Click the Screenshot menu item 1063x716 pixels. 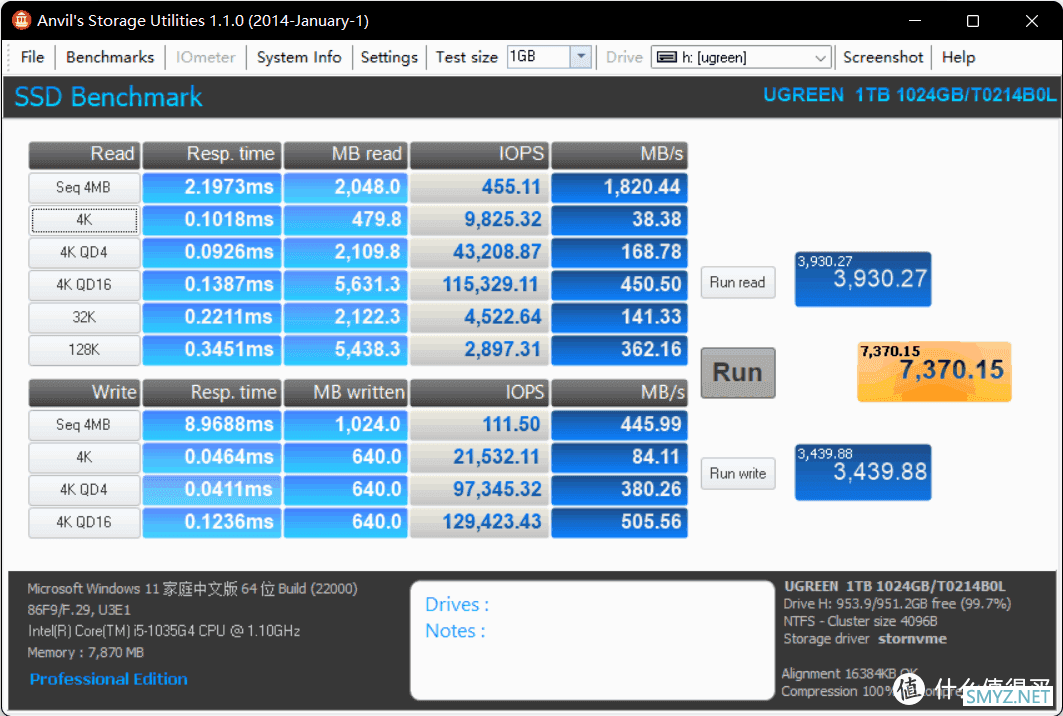(x=883, y=57)
